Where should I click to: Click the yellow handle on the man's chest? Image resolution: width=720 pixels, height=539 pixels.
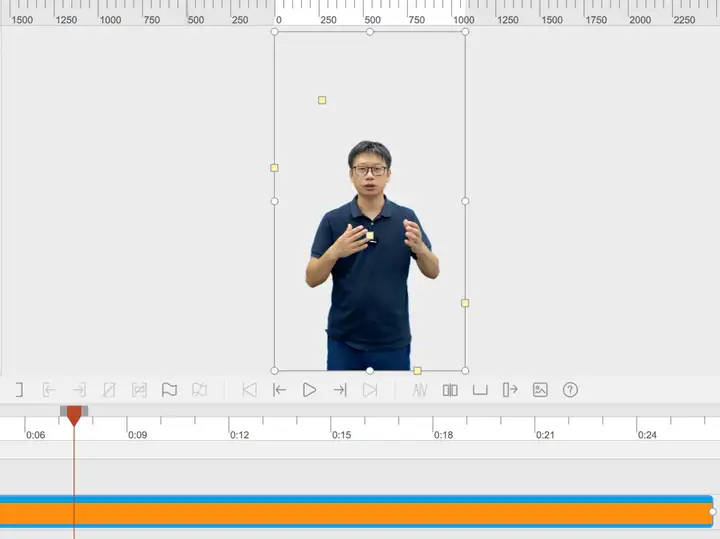tap(370, 236)
